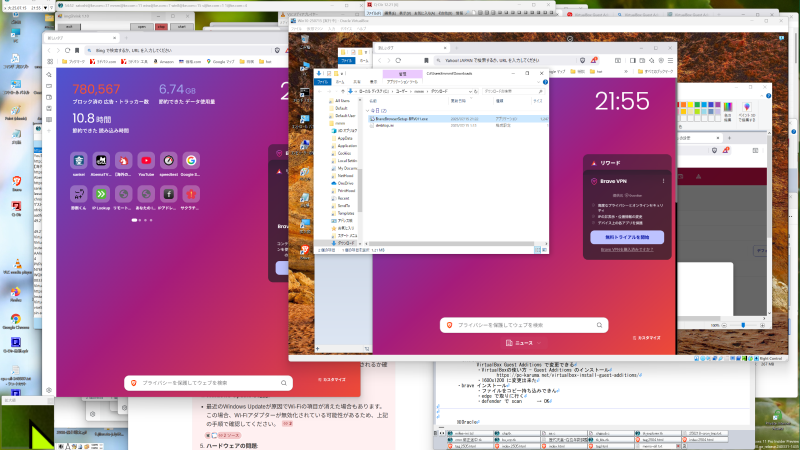Expand Explorer ribbon with chevron near help
The image size is (800, 450).
tap(539, 82)
